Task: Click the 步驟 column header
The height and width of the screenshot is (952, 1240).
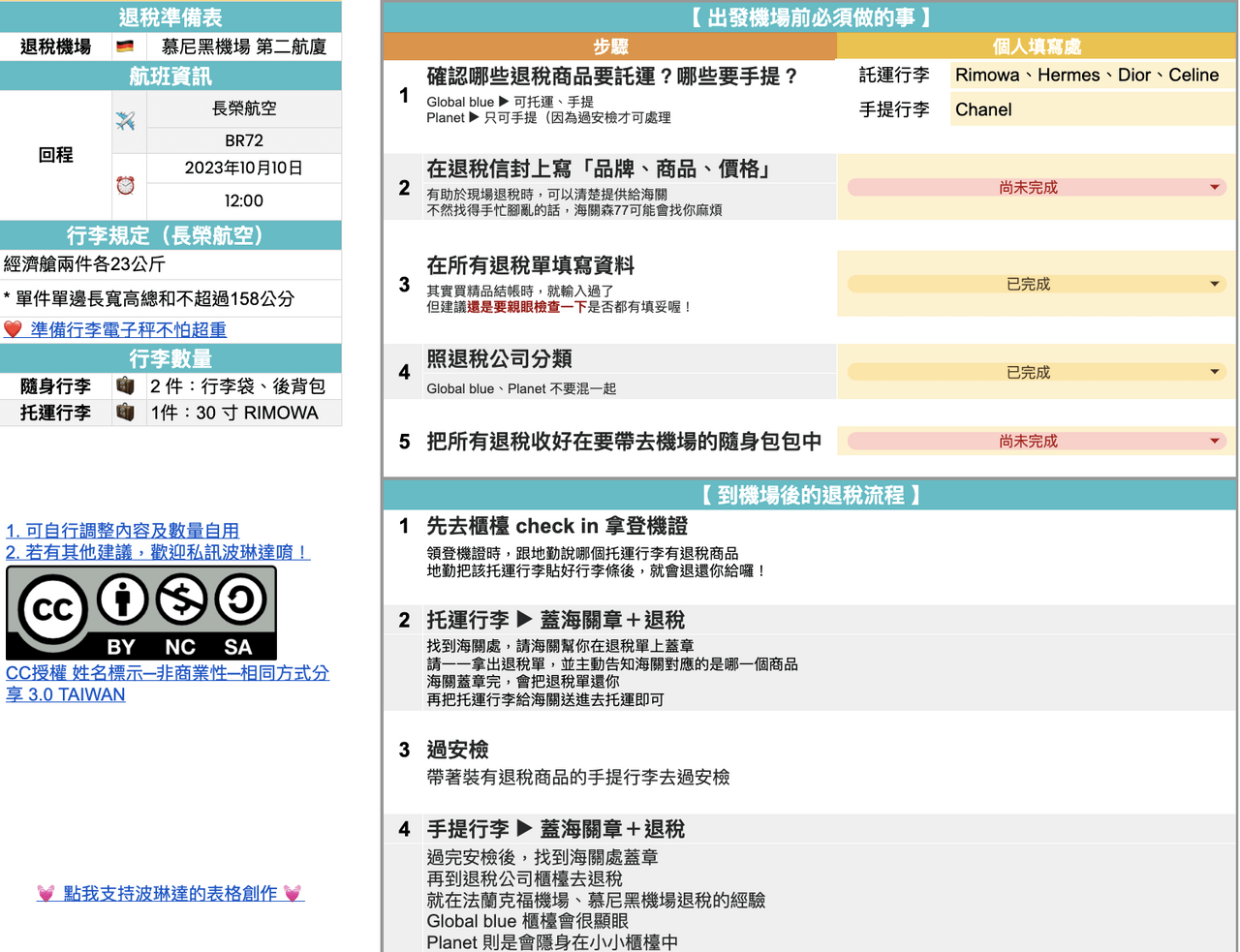Action: pyautogui.click(x=610, y=46)
